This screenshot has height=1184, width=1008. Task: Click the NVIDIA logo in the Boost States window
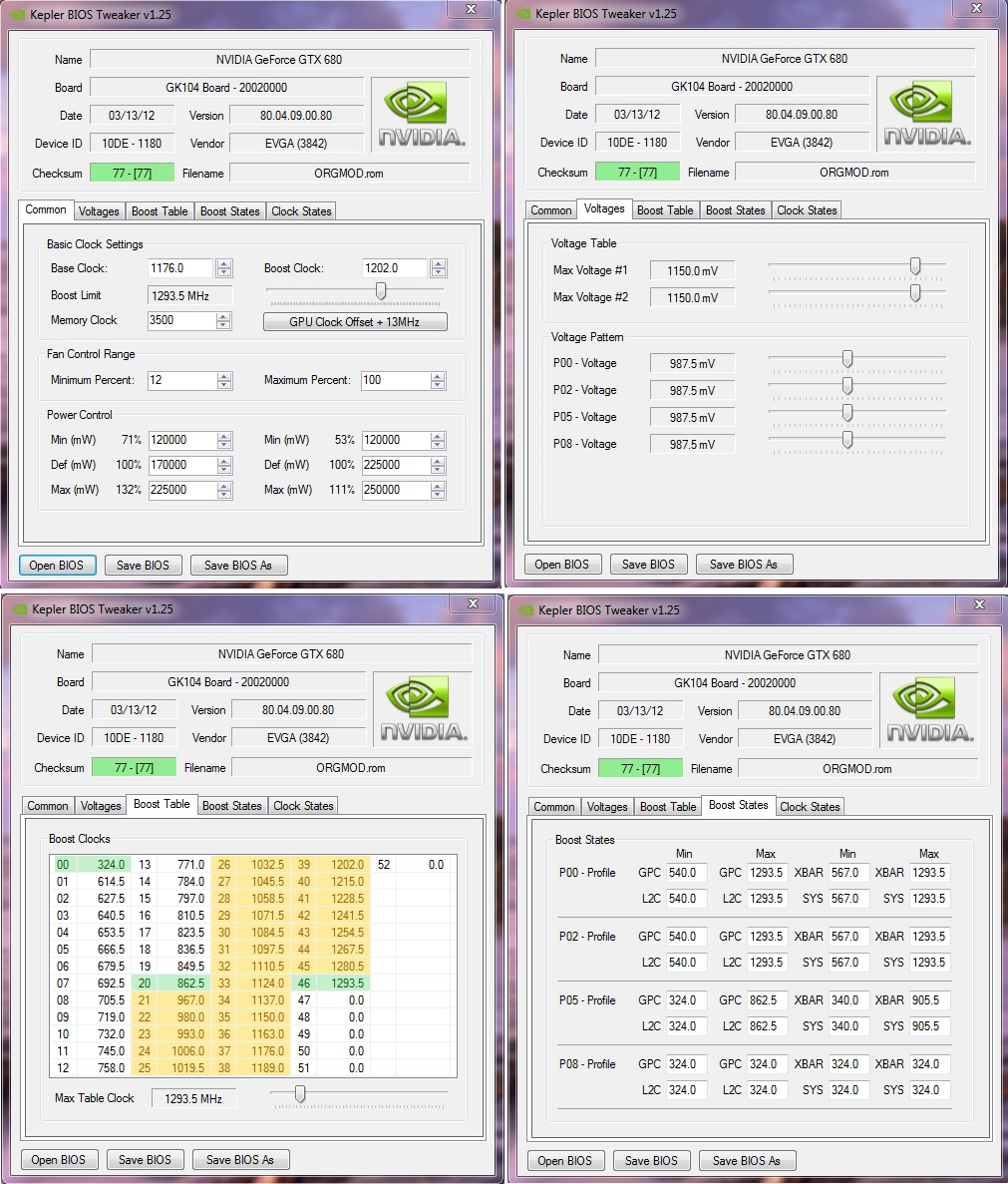click(929, 710)
